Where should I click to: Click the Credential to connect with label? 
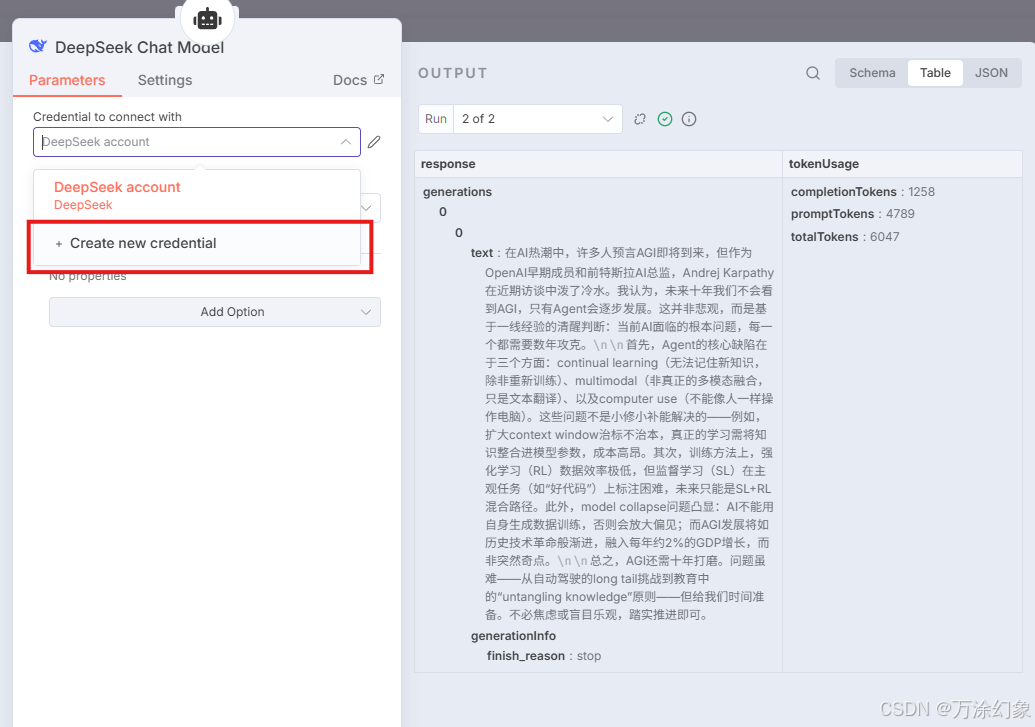[x=108, y=117]
